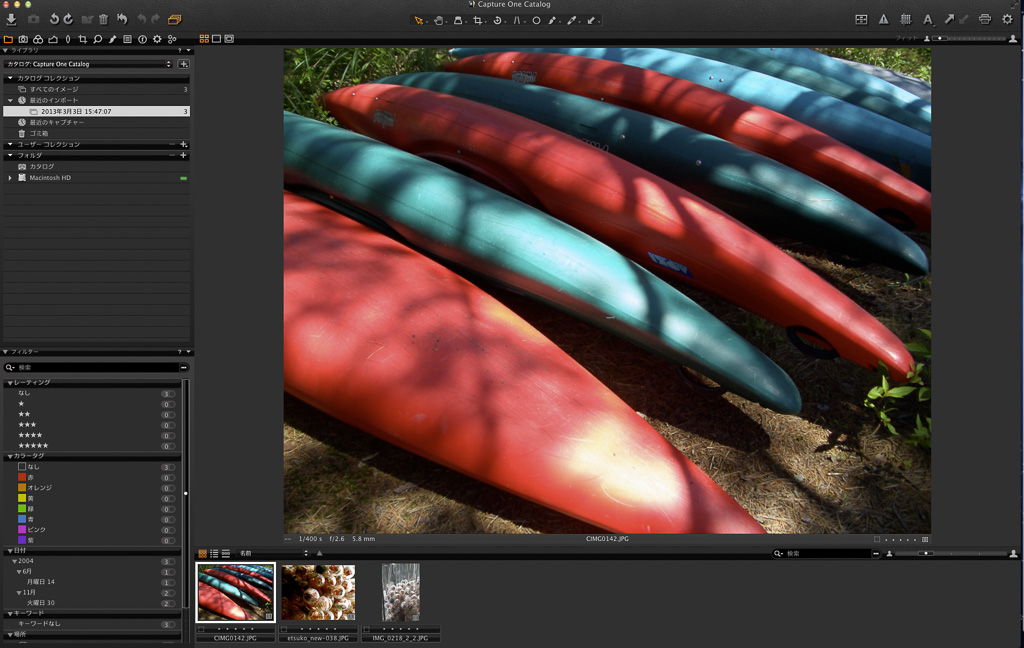Toggle the grid overlay icon
This screenshot has width=1024, height=648.
(906, 19)
